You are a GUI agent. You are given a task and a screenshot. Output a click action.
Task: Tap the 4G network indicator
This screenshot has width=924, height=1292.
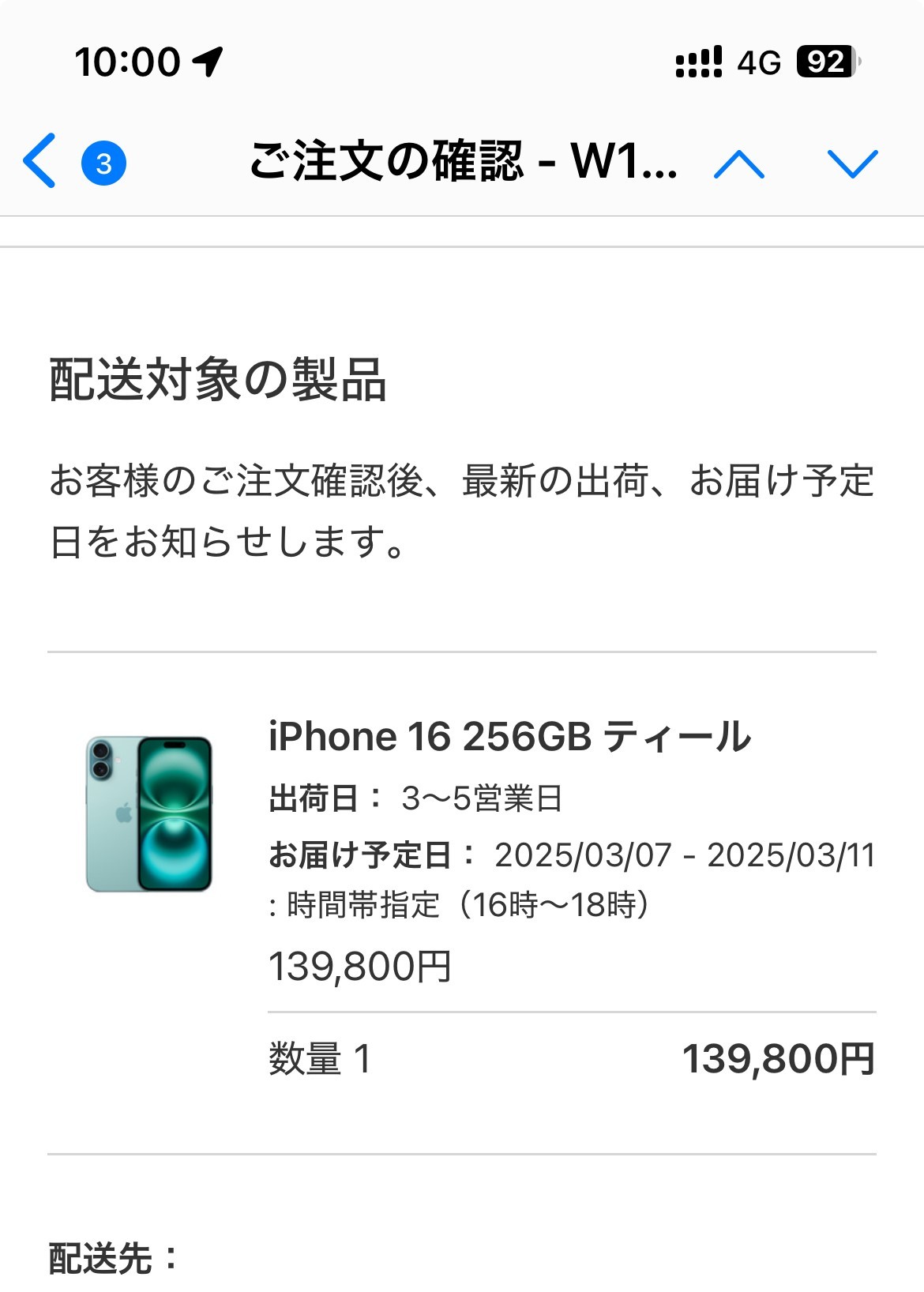[759, 62]
